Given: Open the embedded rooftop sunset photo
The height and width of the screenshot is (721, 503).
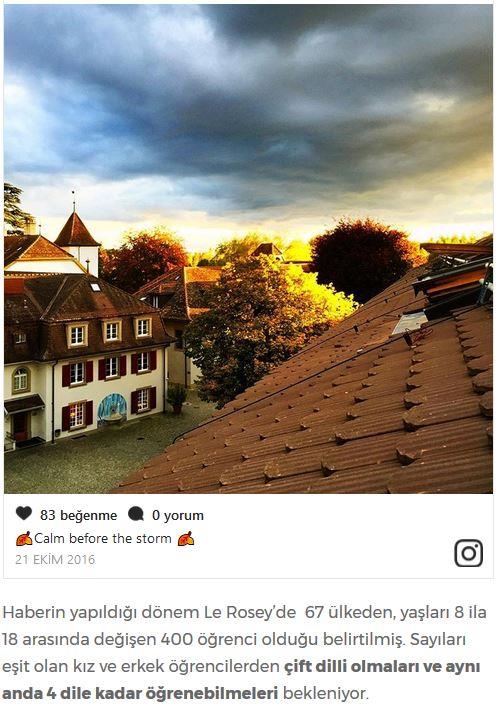Looking at the screenshot, I should click(x=248, y=249).
